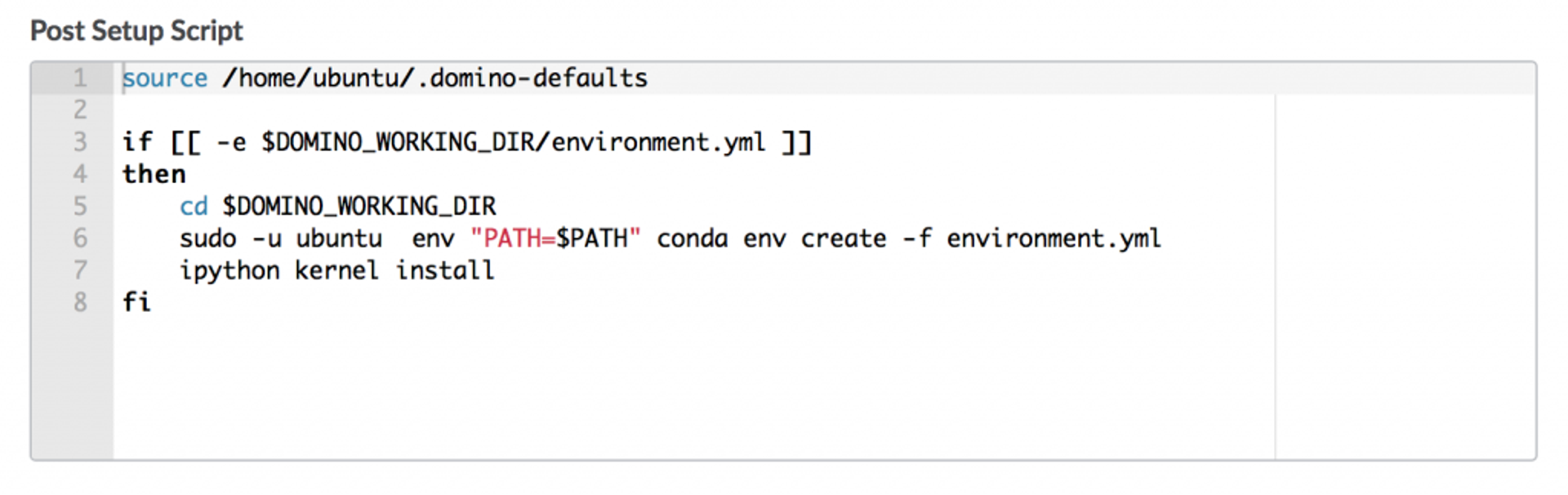Click line number 3 in gutter

point(80,142)
